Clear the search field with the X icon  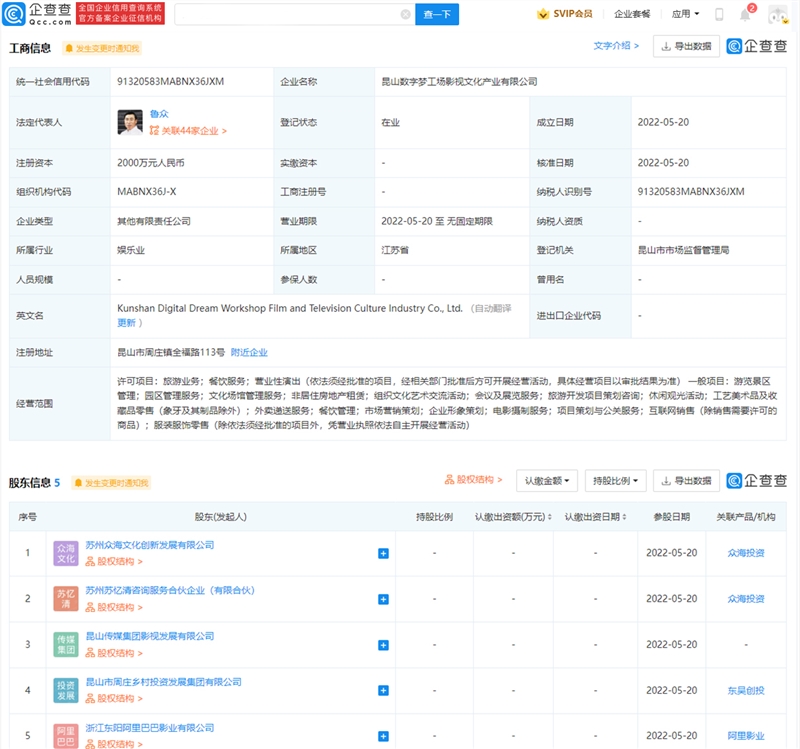pos(406,14)
